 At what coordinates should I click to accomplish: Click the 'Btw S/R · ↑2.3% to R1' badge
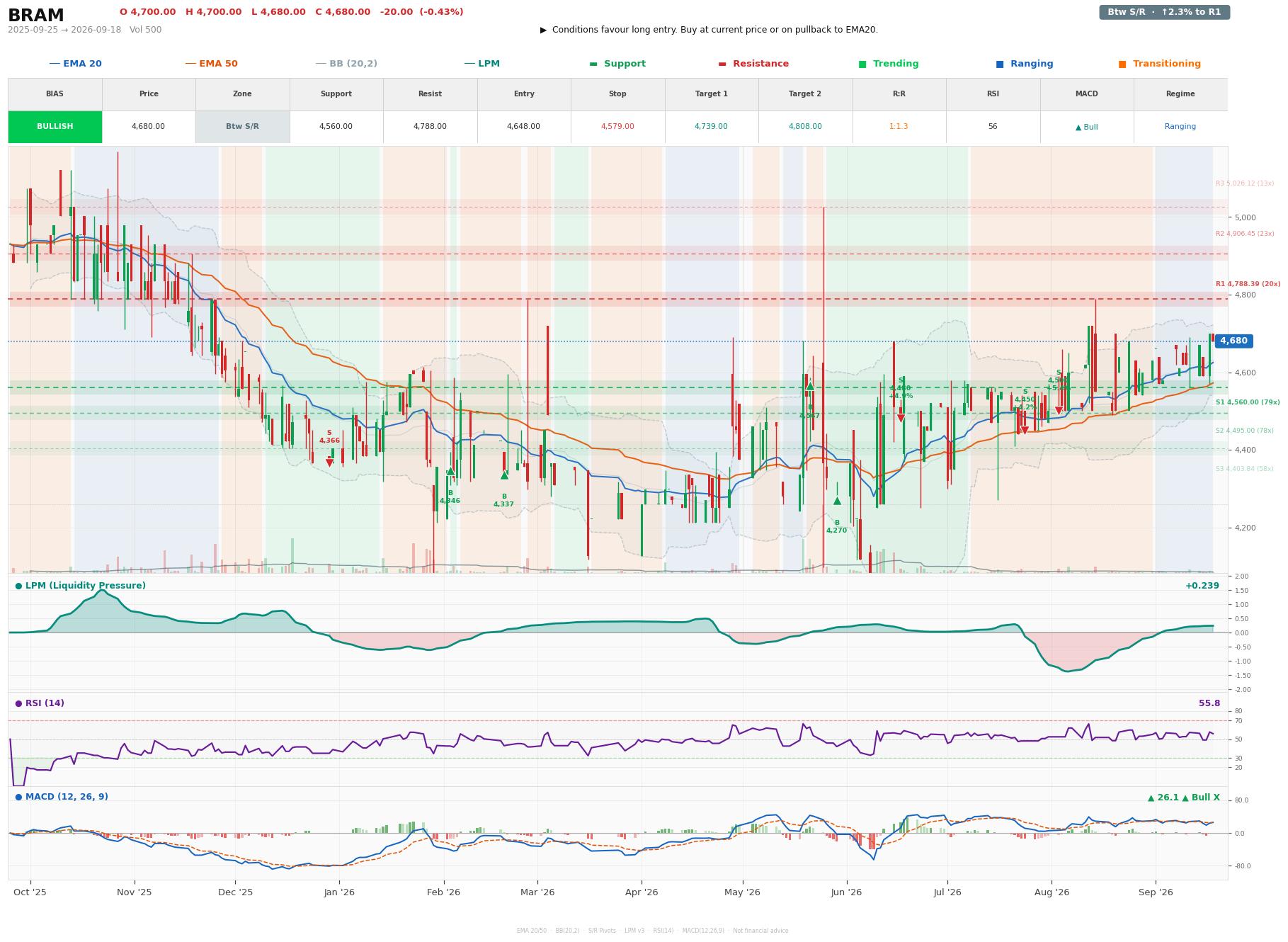point(1164,12)
